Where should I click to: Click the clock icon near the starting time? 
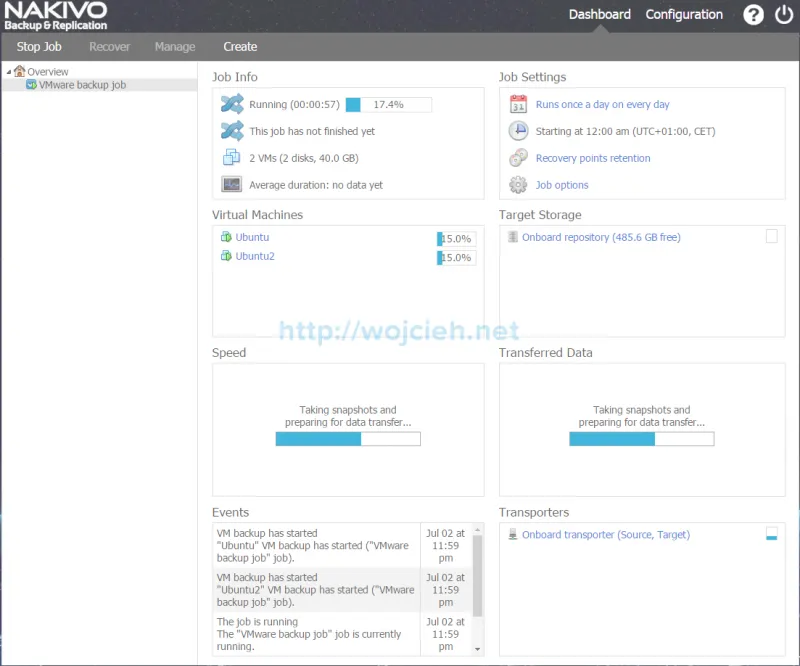pyautogui.click(x=519, y=130)
